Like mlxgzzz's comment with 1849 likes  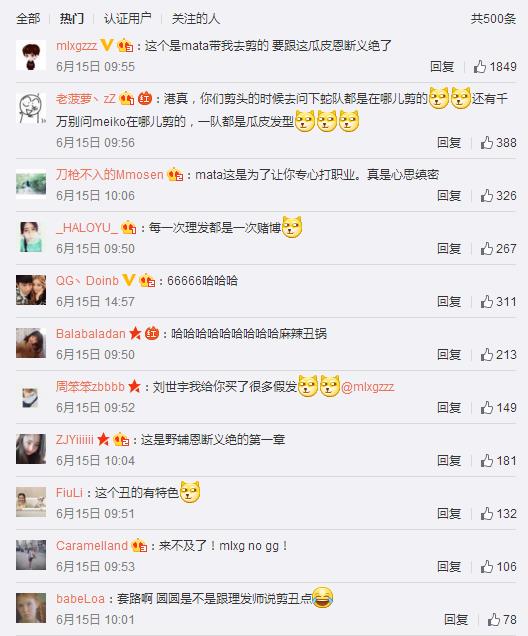(480, 66)
